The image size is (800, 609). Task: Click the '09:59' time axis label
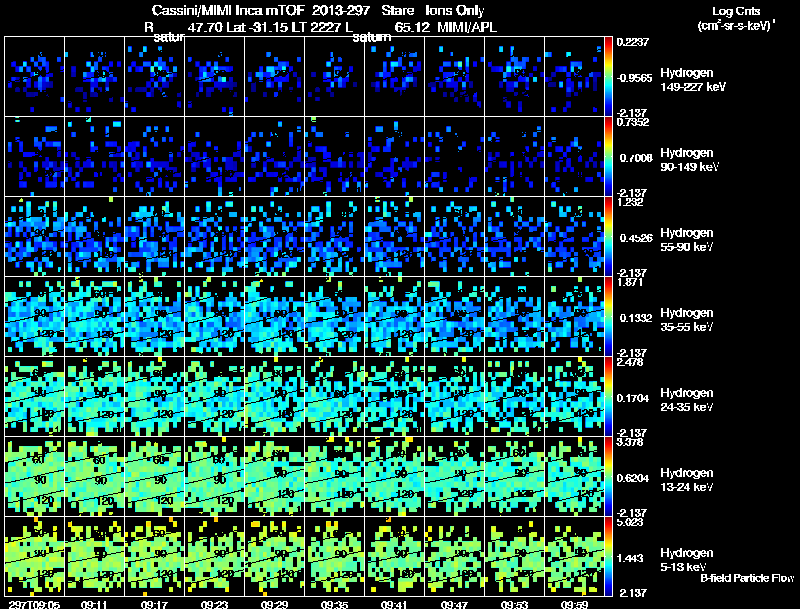tap(574, 605)
